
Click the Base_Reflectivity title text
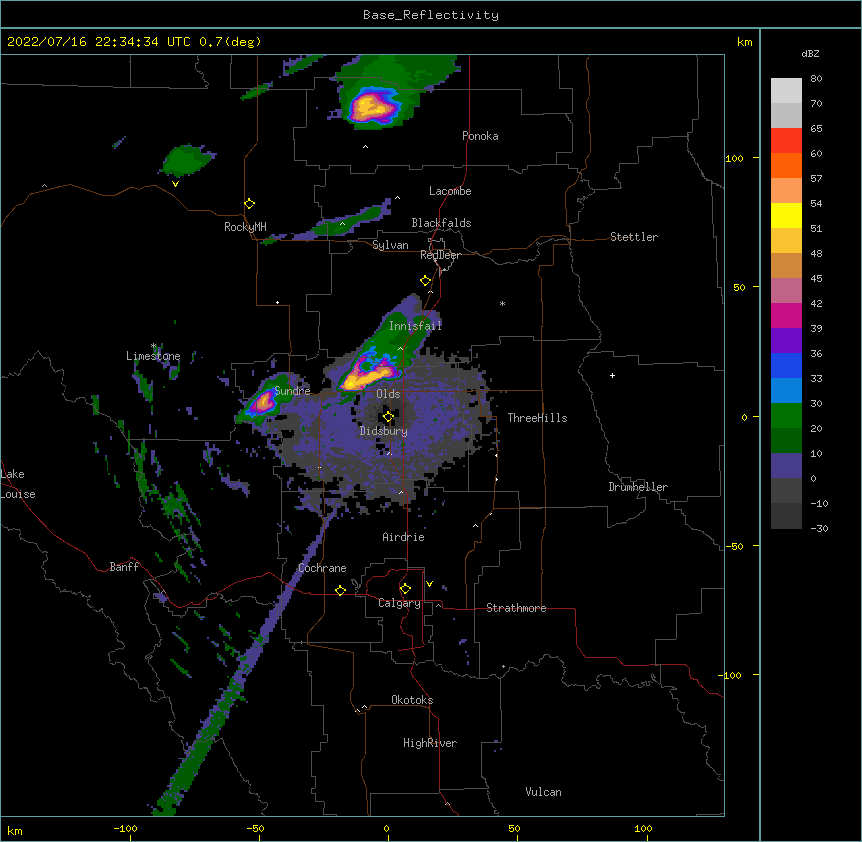(430, 15)
